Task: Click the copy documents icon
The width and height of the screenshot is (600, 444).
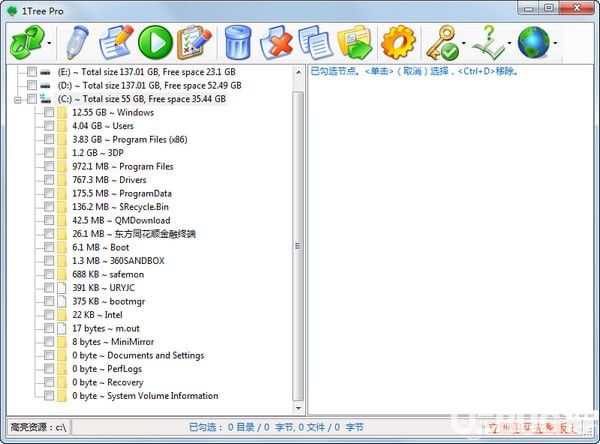Action: [x=315, y=42]
